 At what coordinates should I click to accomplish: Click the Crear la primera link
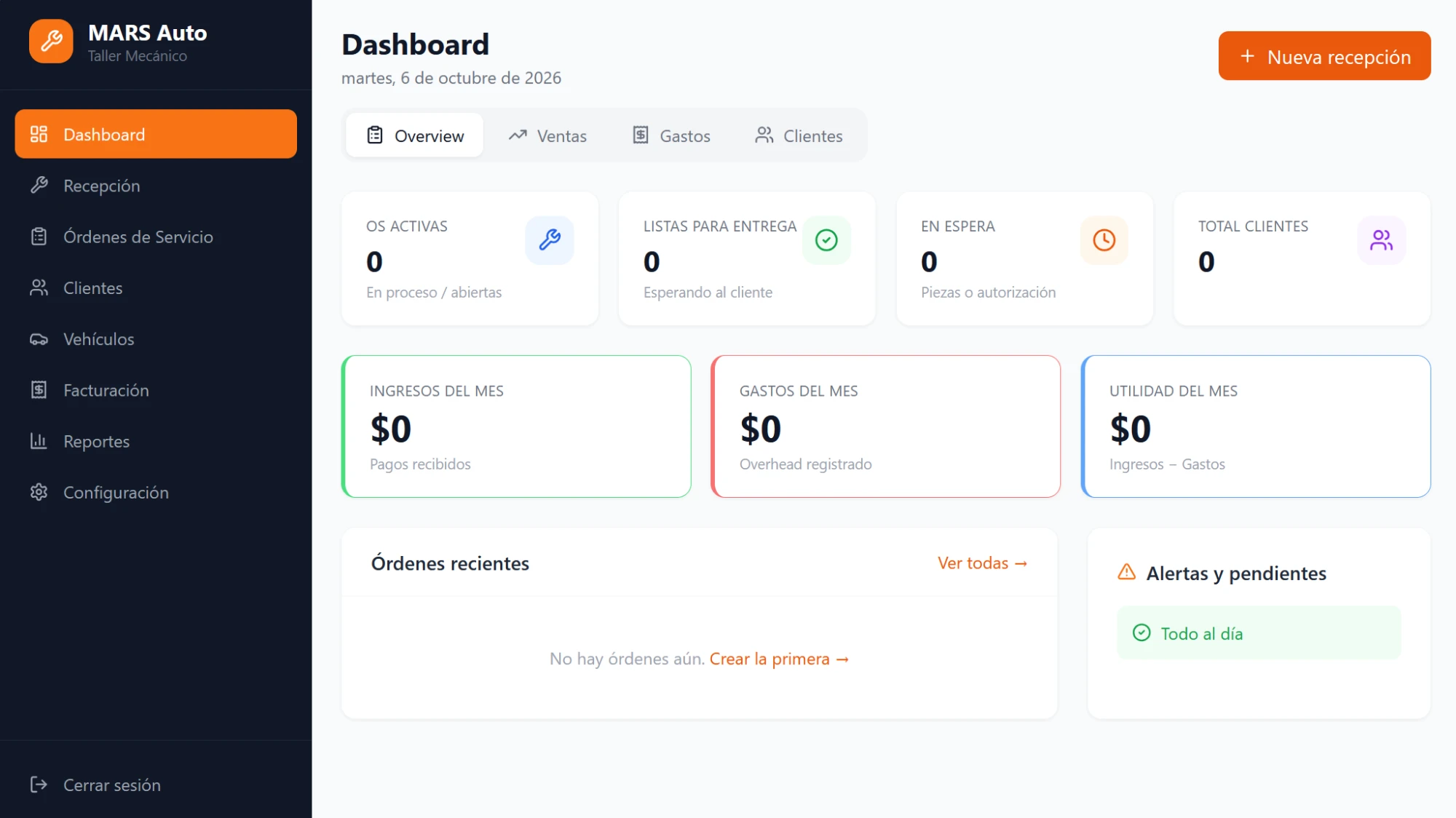pos(779,659)
